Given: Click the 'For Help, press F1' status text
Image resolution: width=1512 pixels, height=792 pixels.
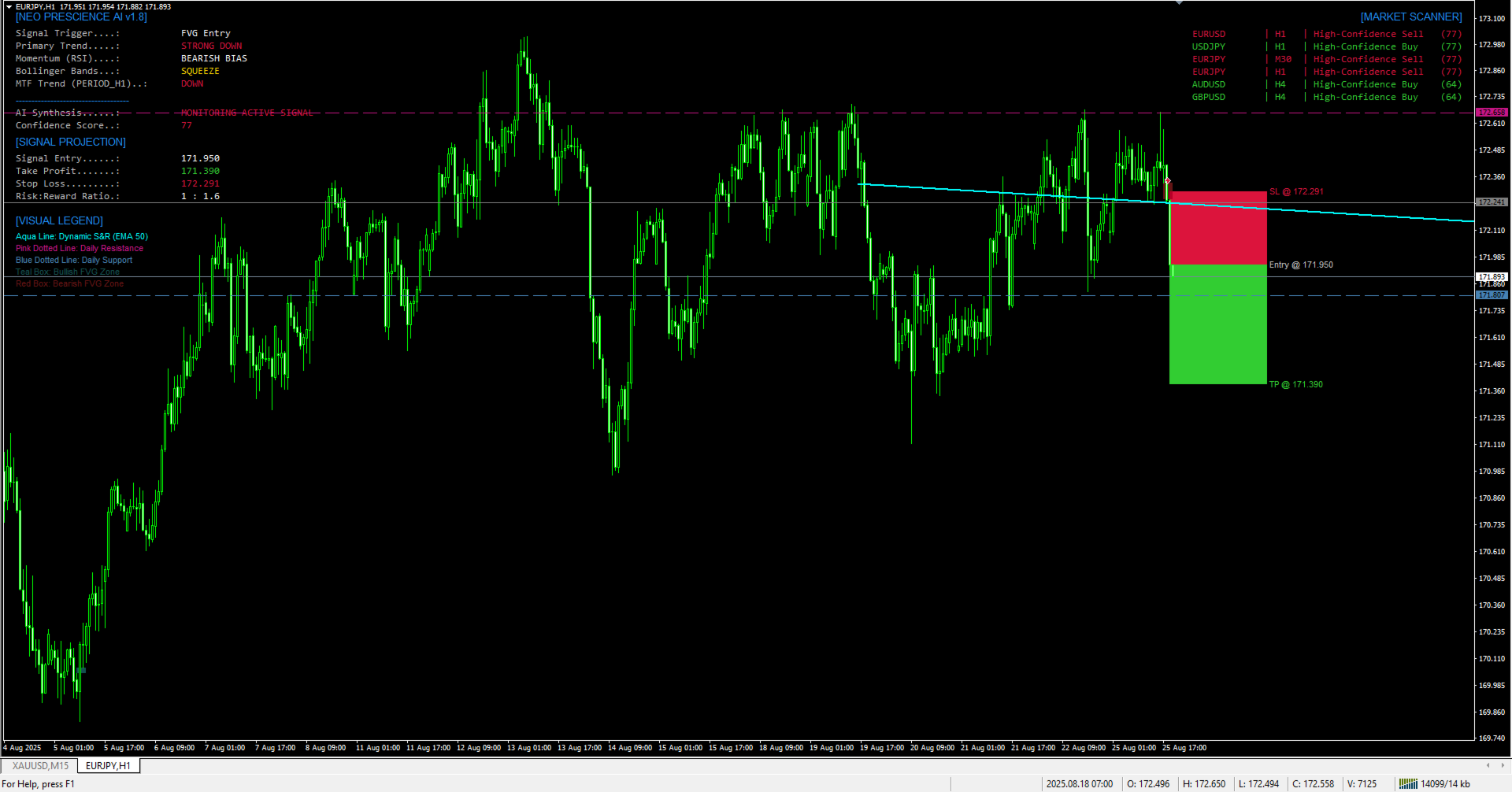Looking at the screenshot, I should pyautogui.click(x=38, y=784).
